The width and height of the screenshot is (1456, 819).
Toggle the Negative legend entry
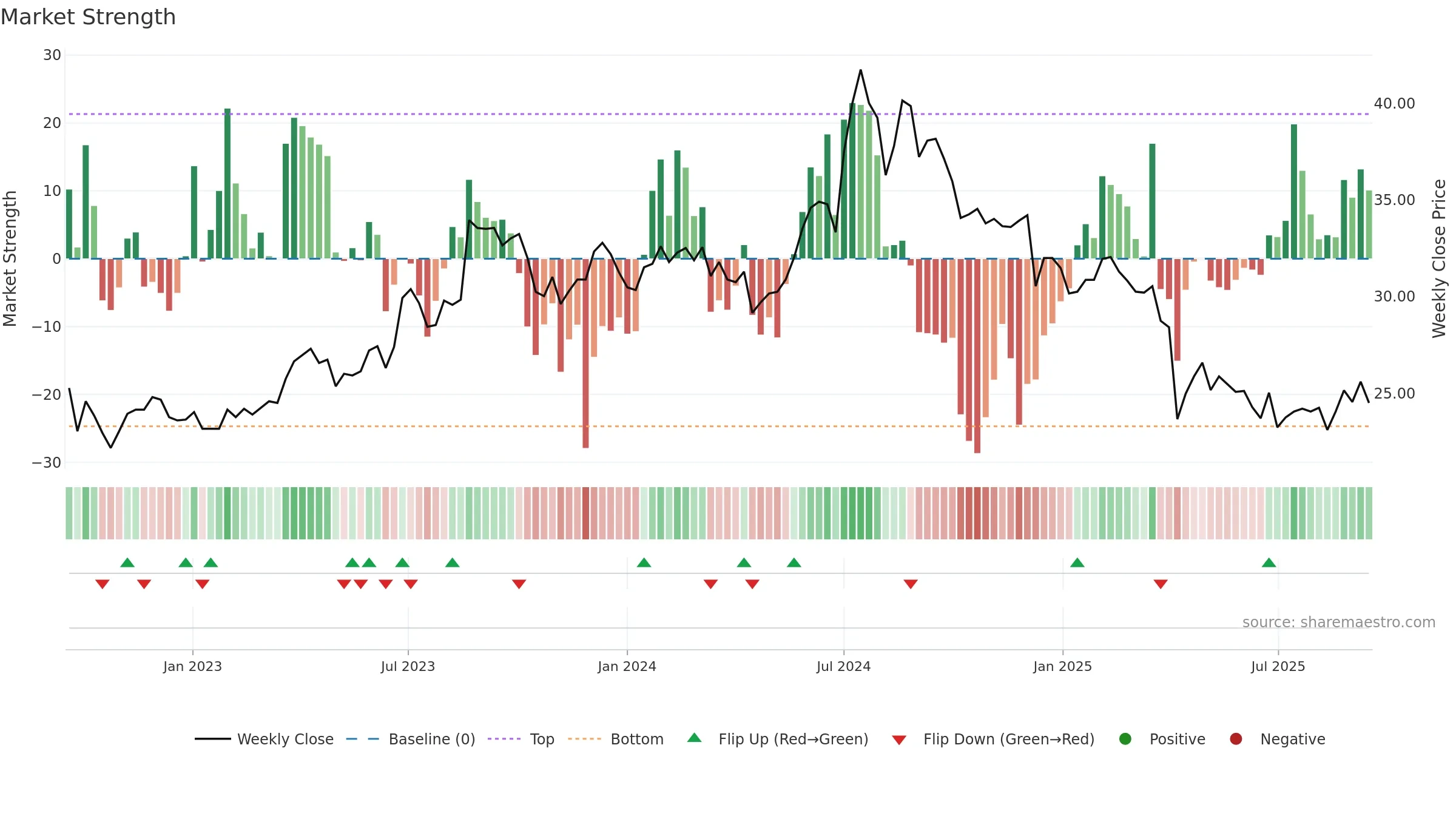1277,739
